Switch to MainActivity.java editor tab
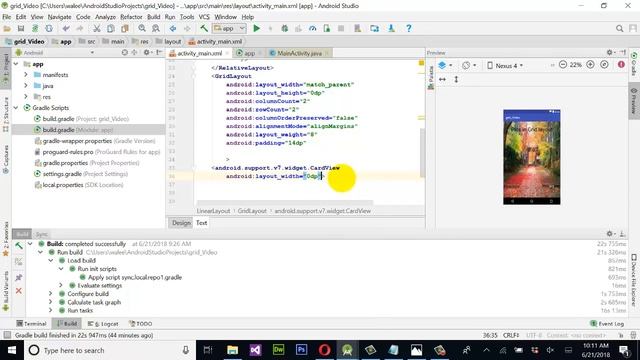 click(300, 53)
